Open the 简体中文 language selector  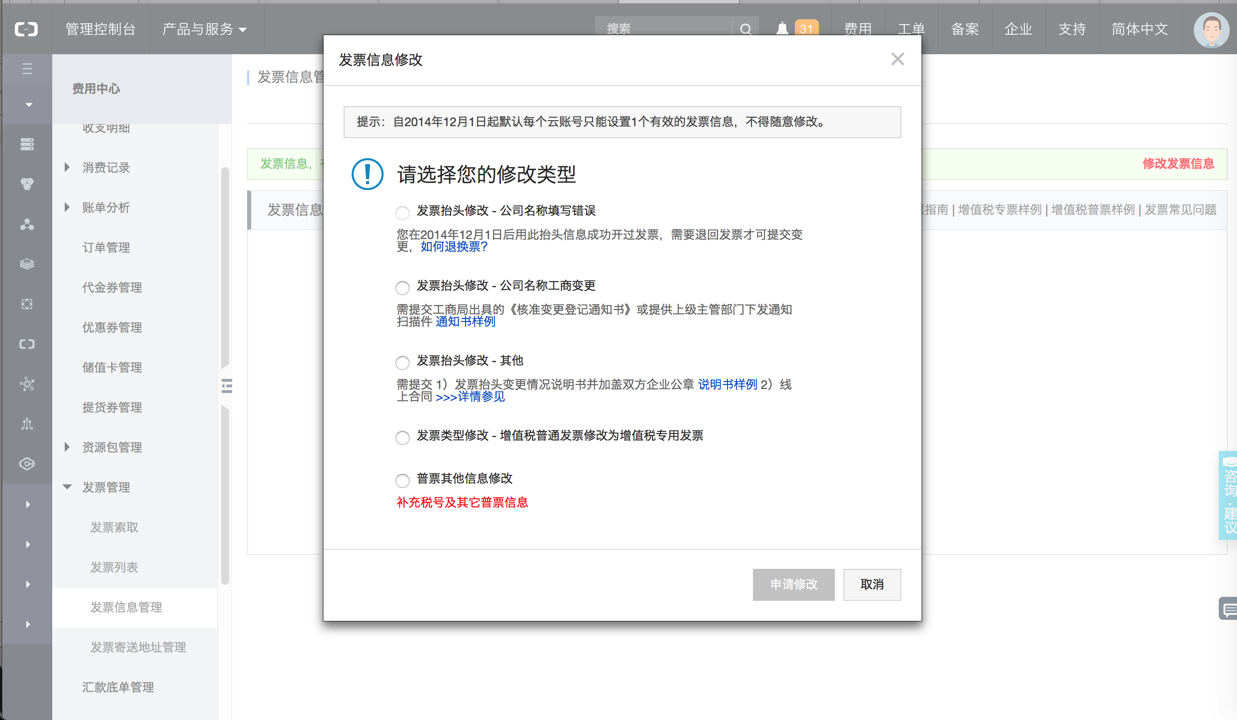(1139, 29)
